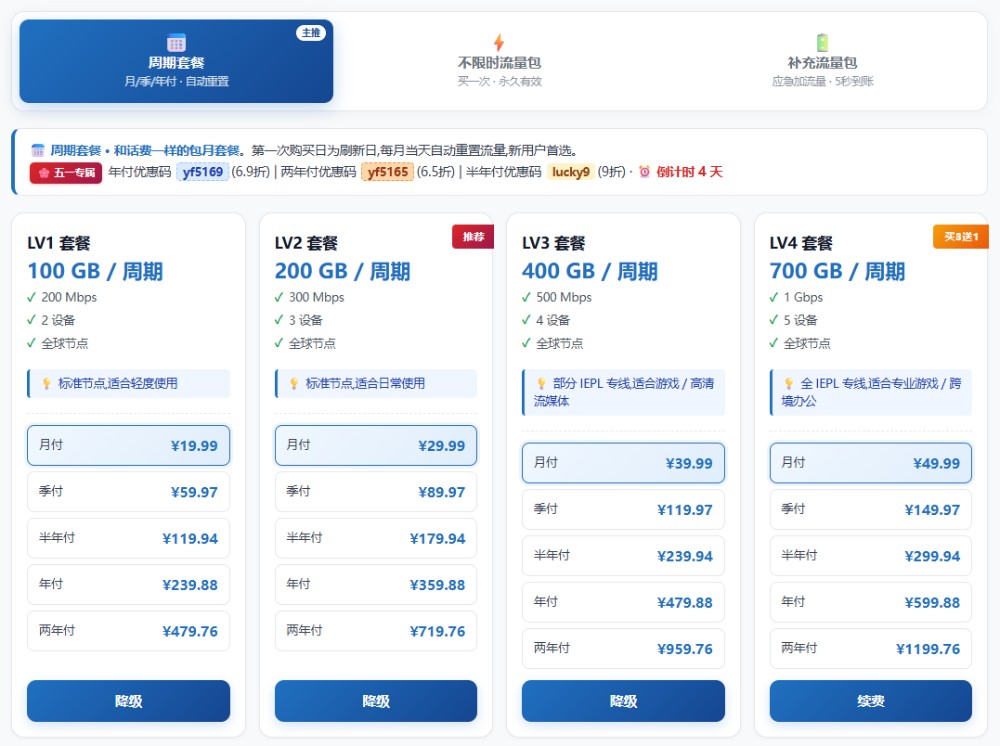
Task: Select LV1 年付 ¥239.88 option
Action: pos(128,585)
